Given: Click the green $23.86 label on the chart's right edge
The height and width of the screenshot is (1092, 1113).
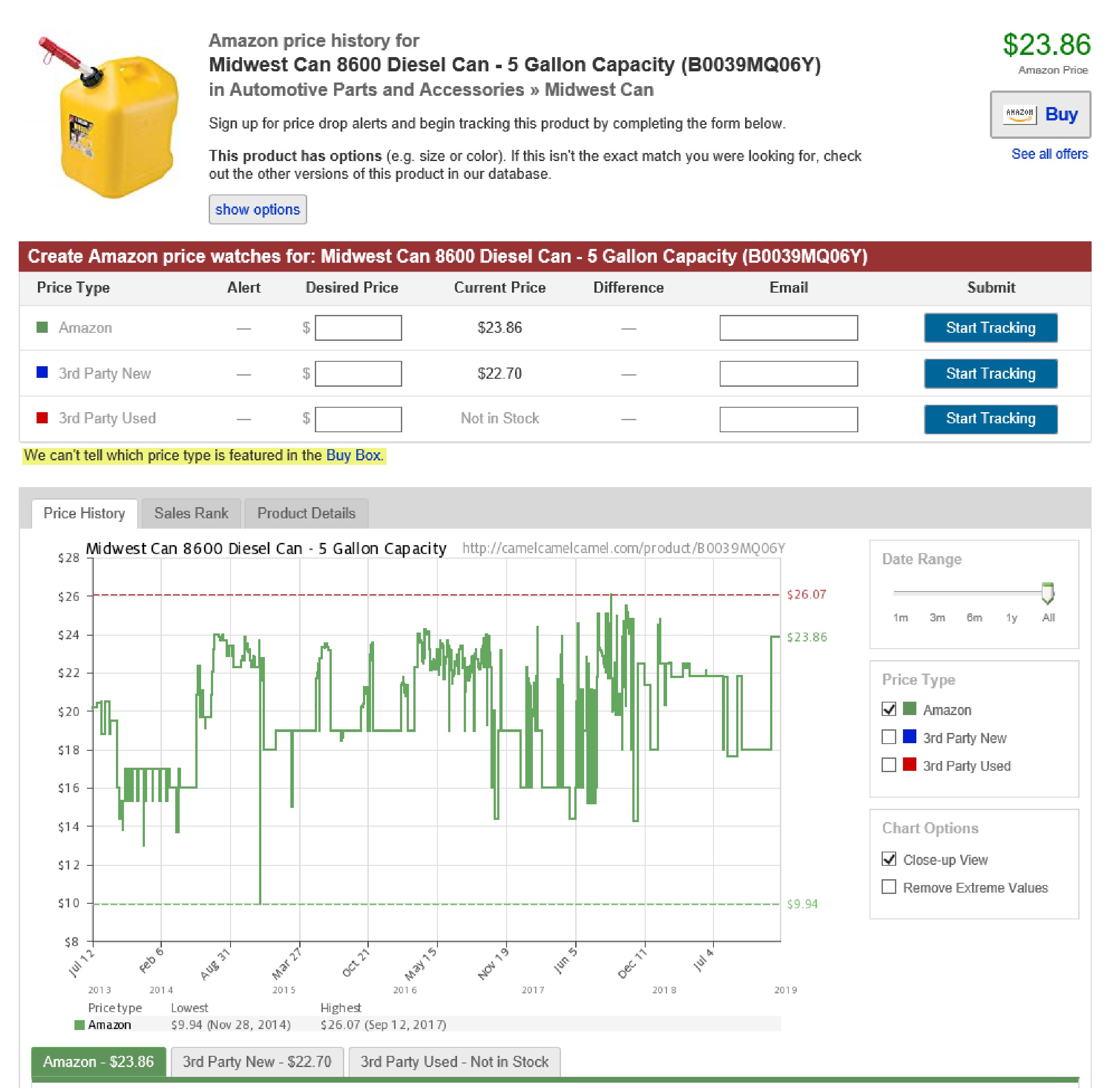Looking at the screenshot, I should [807, 637].
